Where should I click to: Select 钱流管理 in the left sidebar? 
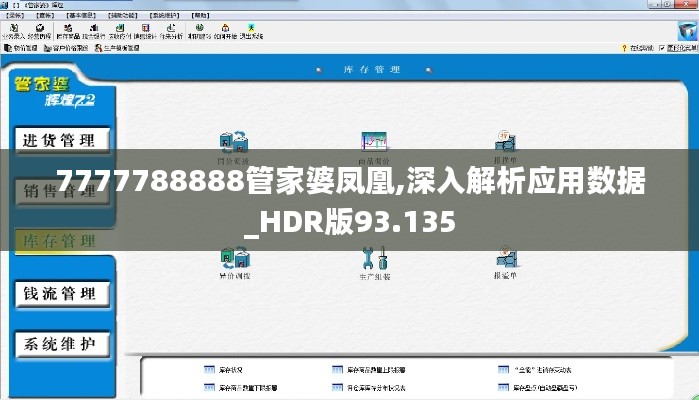60,294
